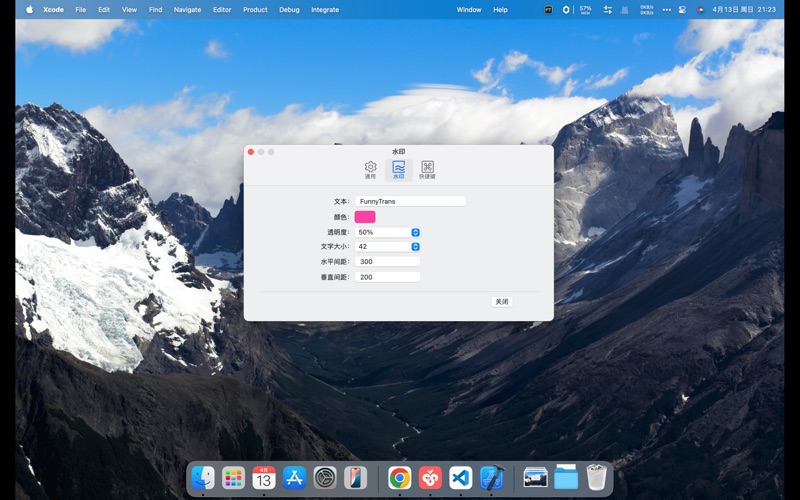The image size is (800, 500).
Task: Open the 通用 (General) settings tab
Action: (x=370, y=169)
